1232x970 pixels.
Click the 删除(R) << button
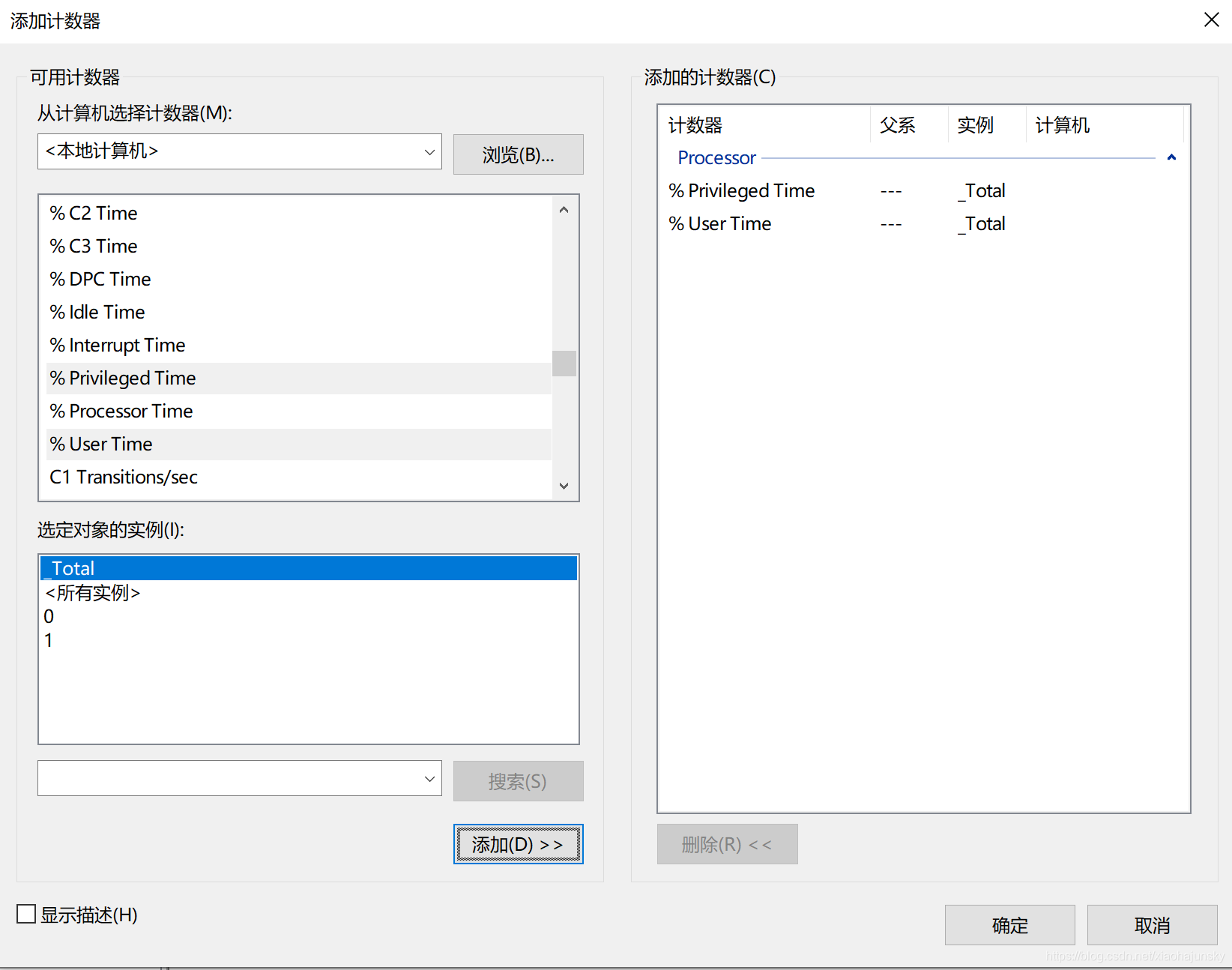point(727,843)
